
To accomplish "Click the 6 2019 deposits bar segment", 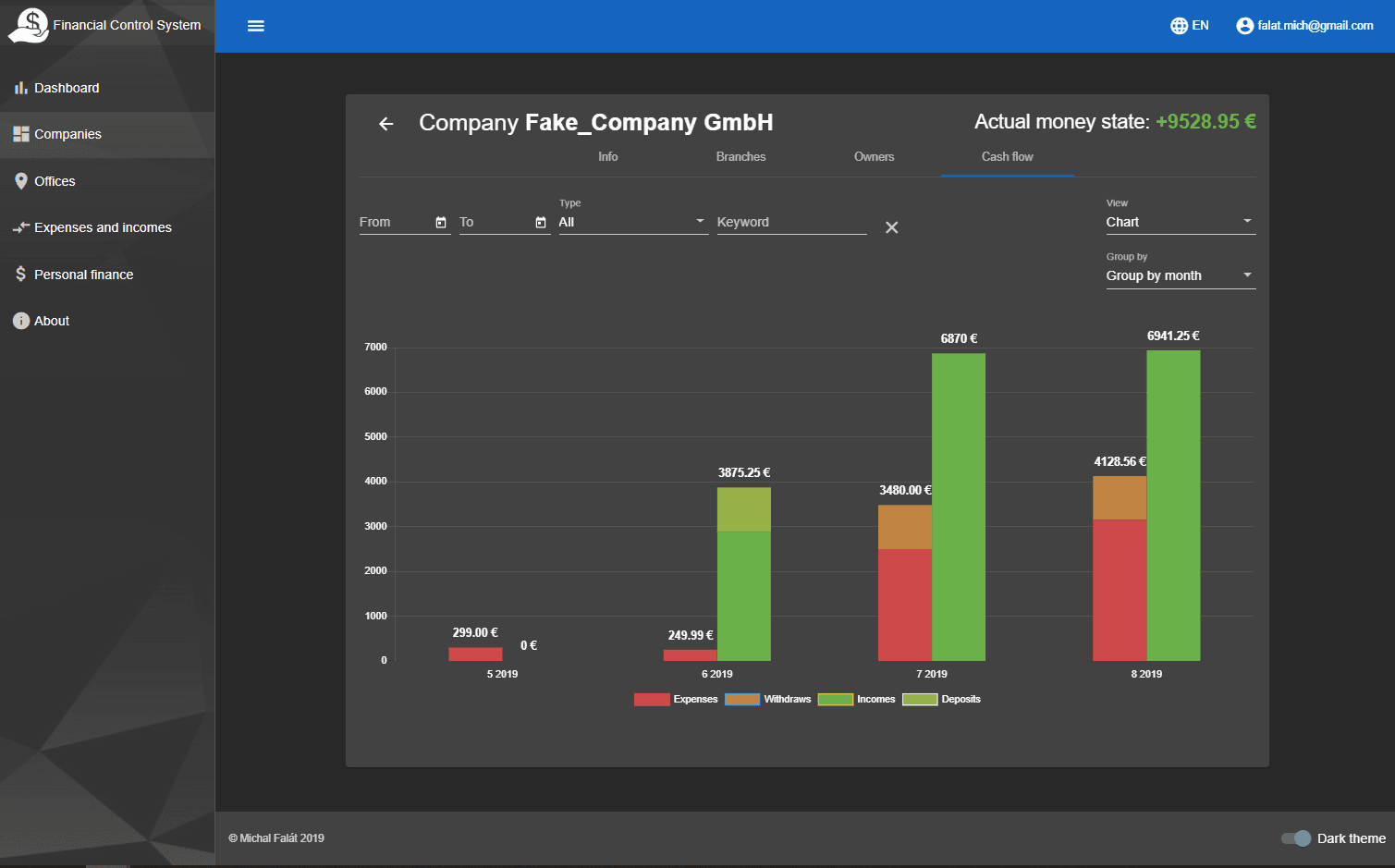I will coord(744,509).
